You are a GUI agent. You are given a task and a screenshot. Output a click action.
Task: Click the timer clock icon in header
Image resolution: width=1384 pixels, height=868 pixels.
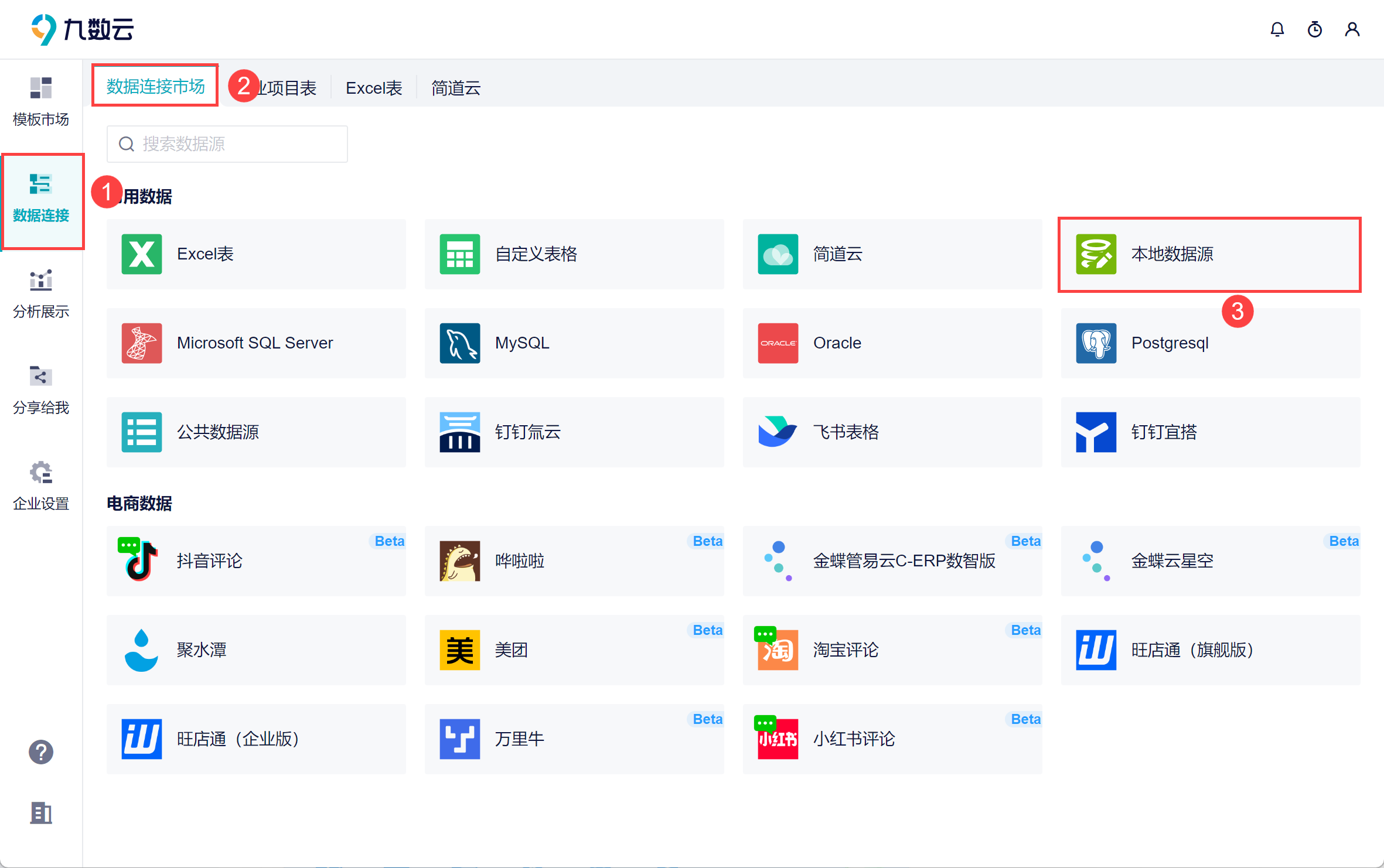tap(1314, 29)
